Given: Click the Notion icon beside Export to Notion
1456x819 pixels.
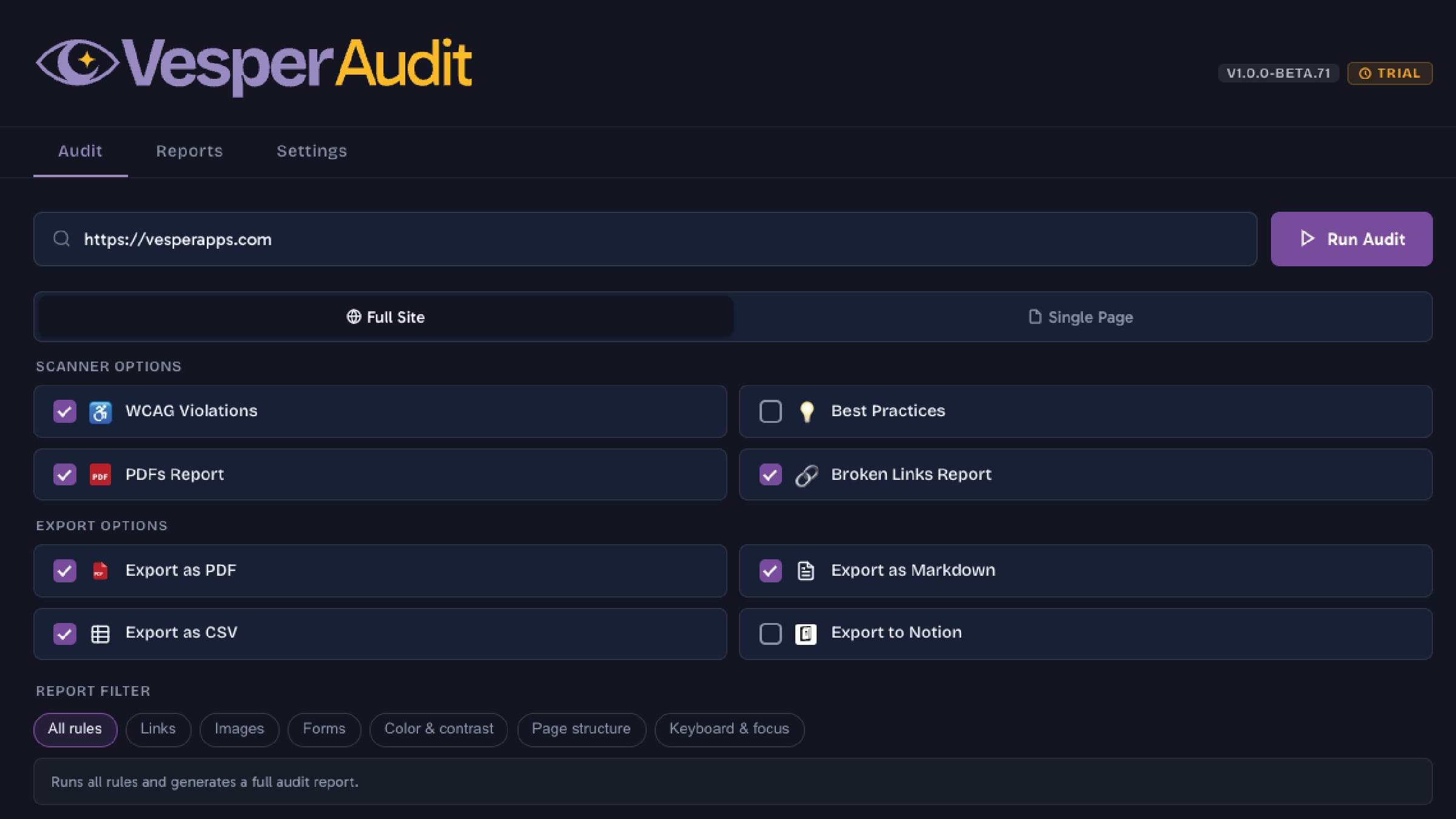Looking at the screenshot, I should coord(806,634).
